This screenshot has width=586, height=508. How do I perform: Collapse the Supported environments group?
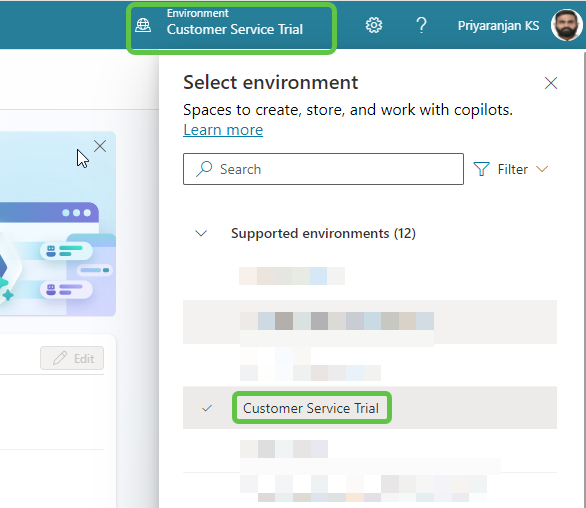[x=201, y=234]
